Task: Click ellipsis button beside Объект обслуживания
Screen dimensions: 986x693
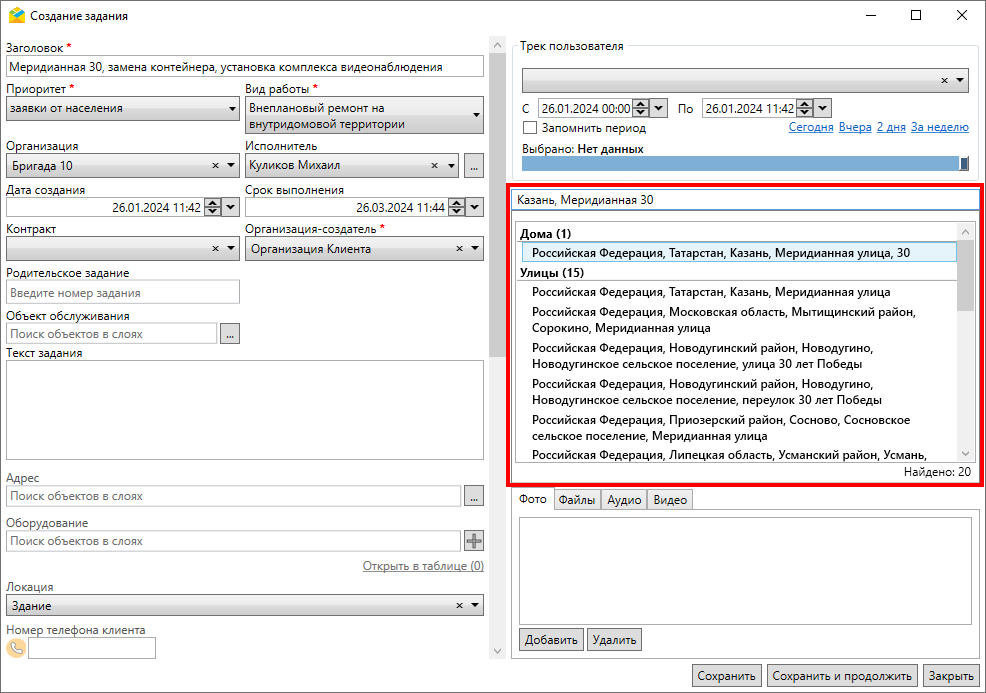Action: tap(230, 334)
